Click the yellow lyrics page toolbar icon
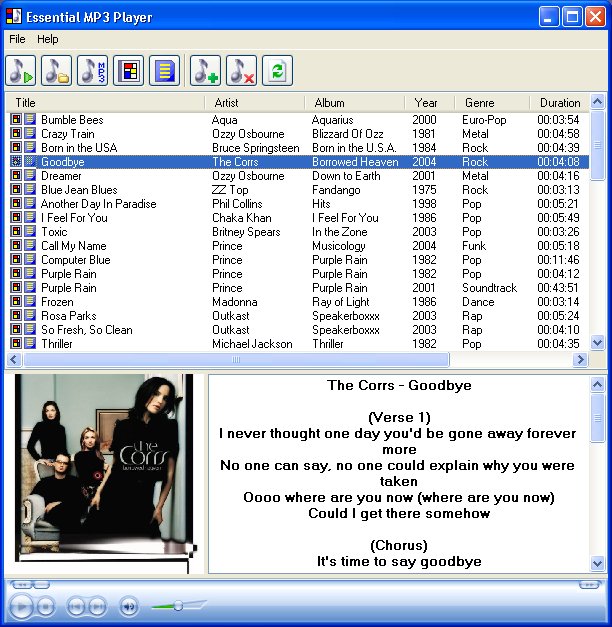 click(164, 71)
